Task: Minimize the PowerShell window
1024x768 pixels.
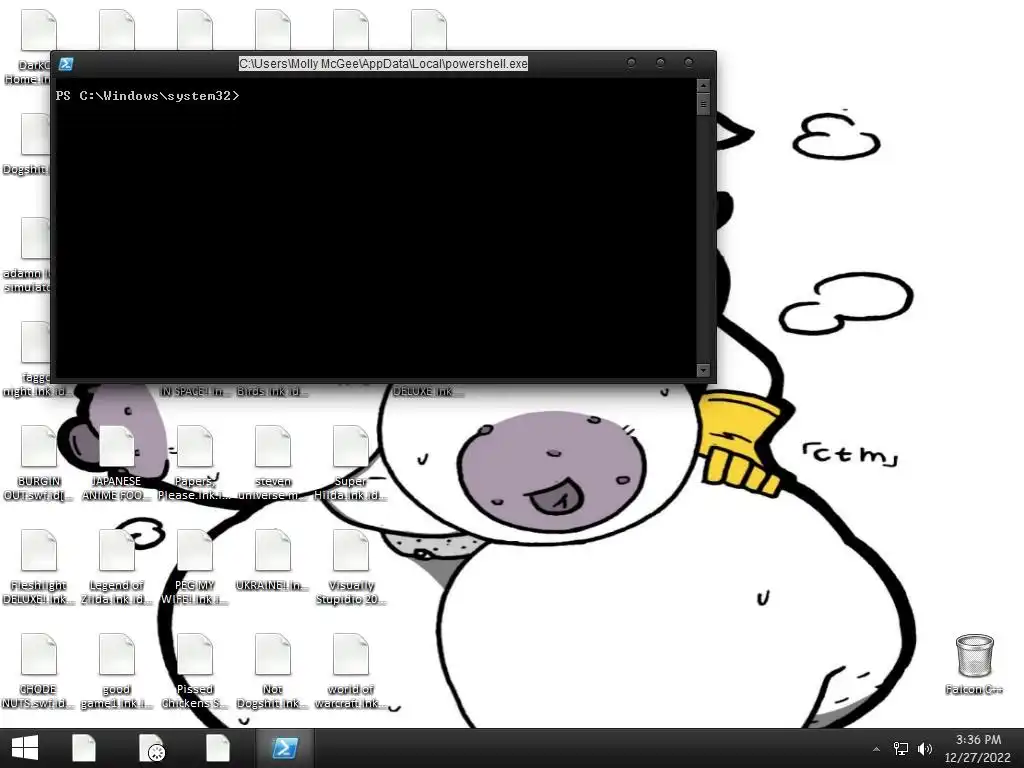Action: 631,63
